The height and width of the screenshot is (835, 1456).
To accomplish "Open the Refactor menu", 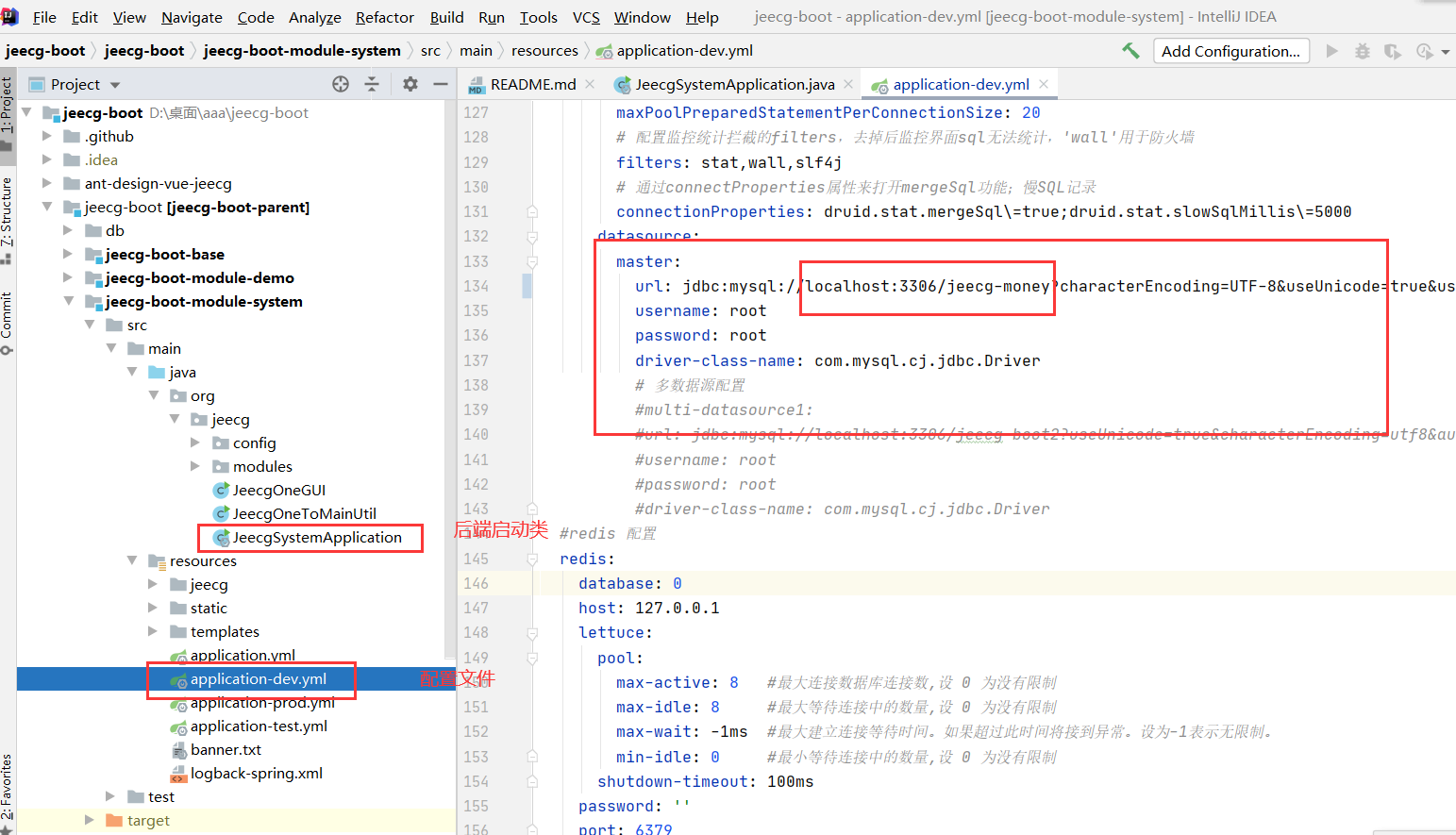I will point(384,17).
